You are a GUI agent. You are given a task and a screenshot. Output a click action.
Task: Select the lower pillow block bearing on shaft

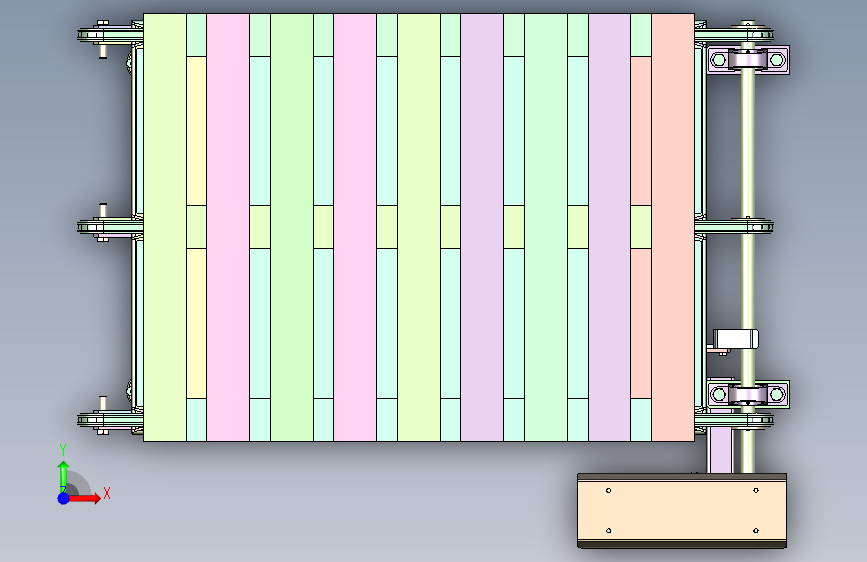pyautogui.click(x=748, y=394)
